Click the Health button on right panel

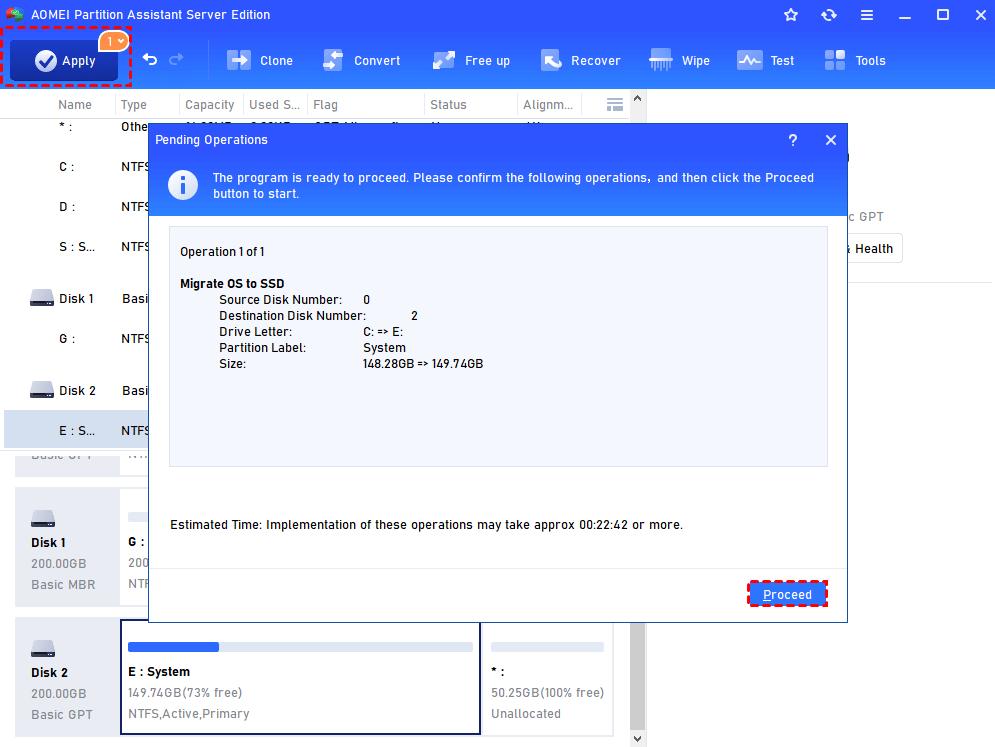pos(873,249)
